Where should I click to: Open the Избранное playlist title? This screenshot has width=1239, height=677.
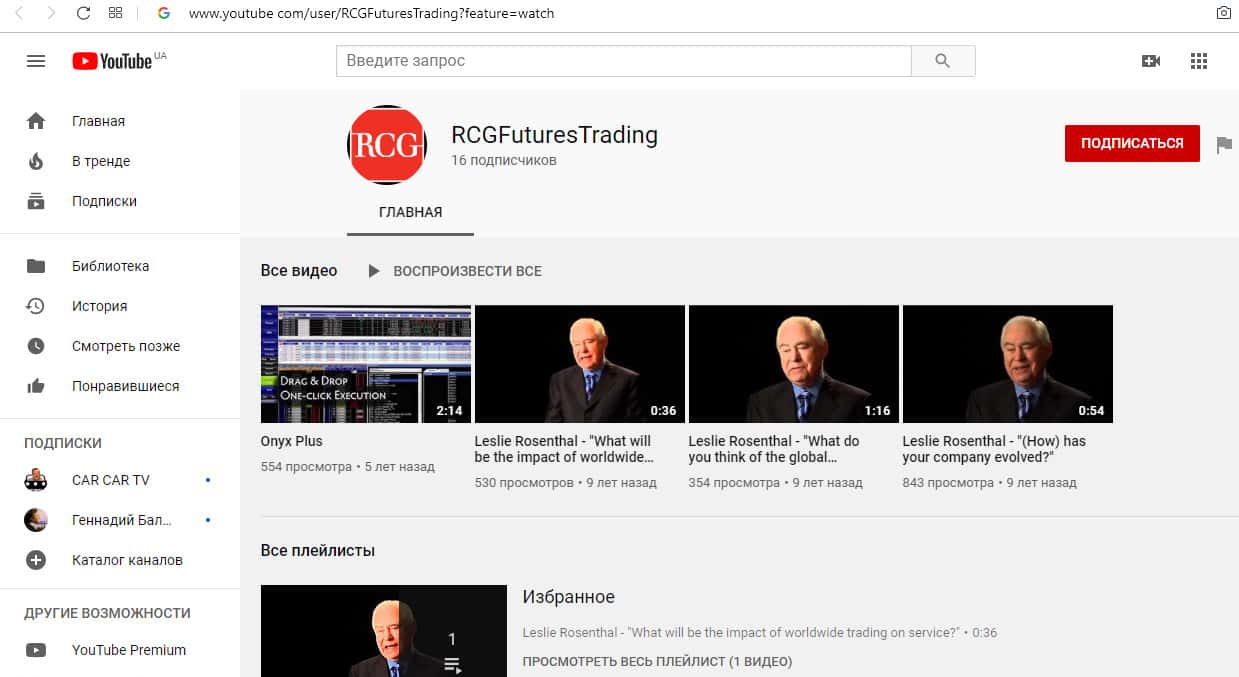pyautogui.click(x=568, y=597)
